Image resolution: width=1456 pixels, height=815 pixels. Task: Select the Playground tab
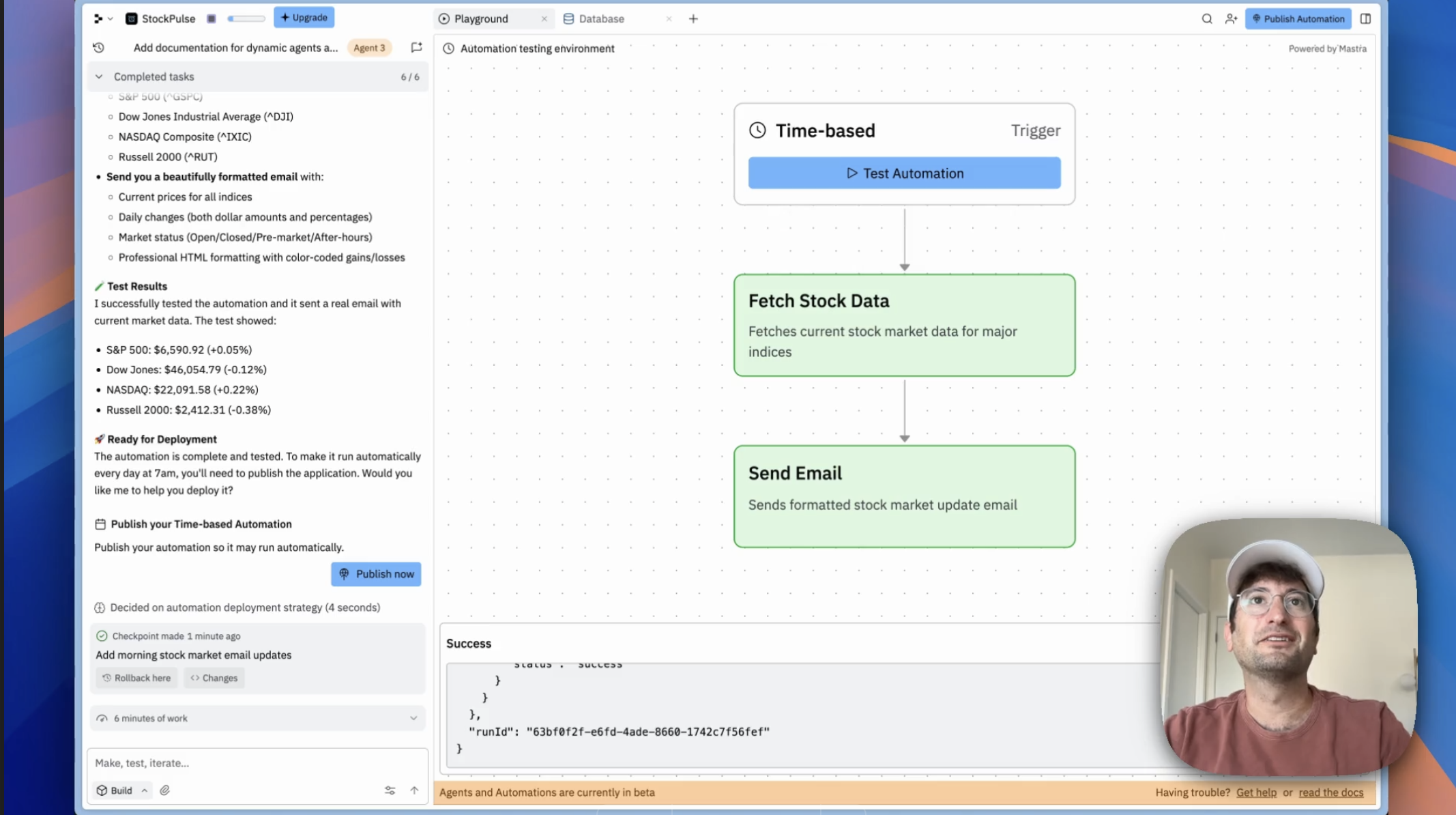(x=481, y=18)
